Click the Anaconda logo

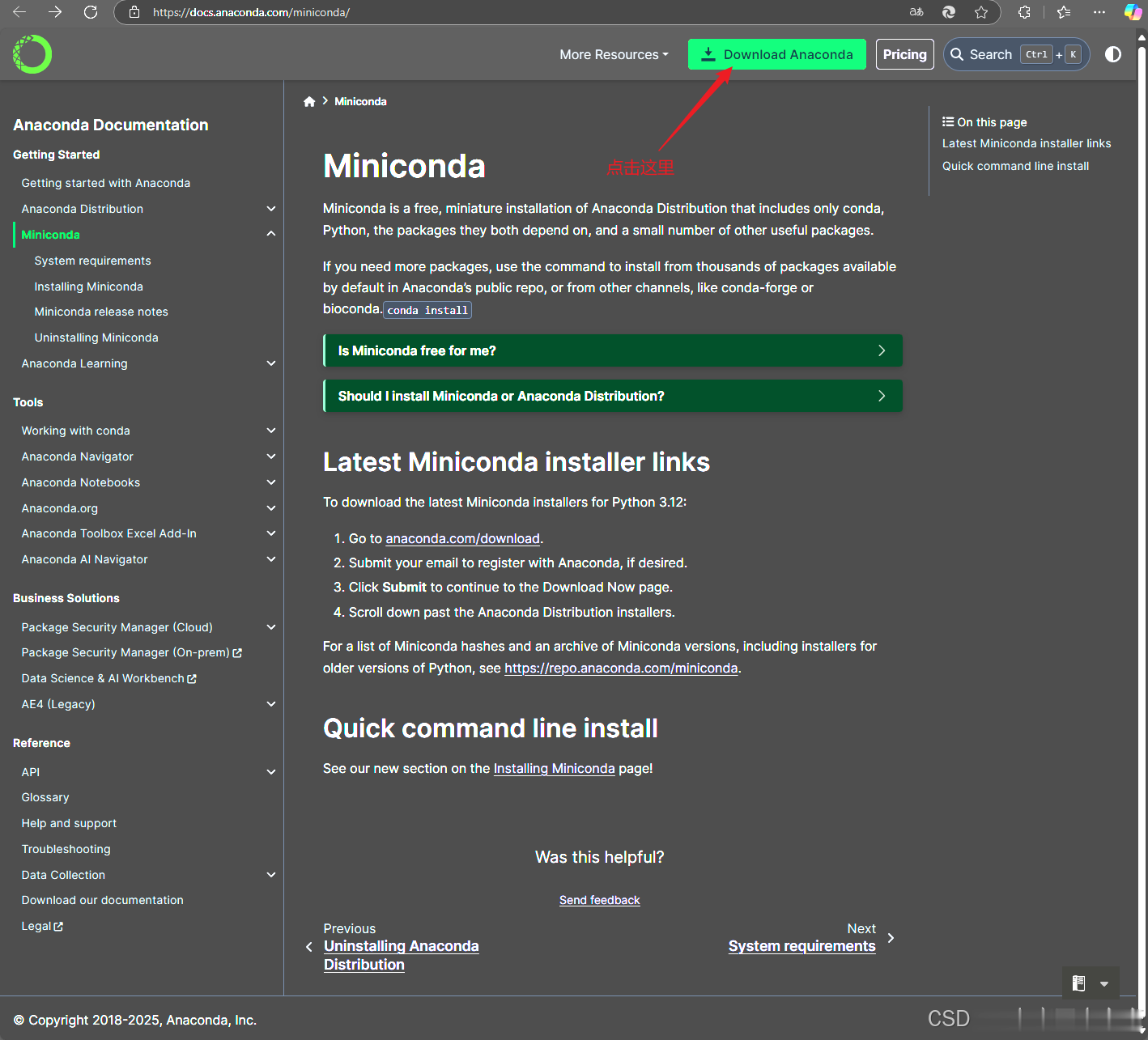(32, 54)
